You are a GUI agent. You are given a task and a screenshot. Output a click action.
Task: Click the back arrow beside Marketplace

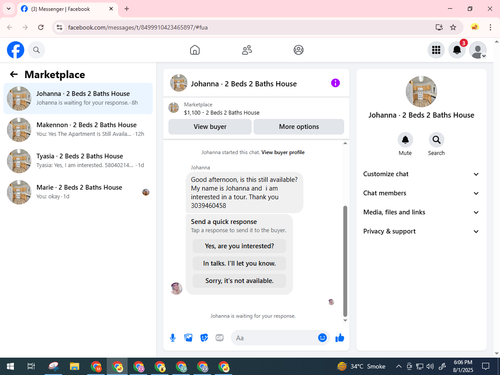pos(14,74)
